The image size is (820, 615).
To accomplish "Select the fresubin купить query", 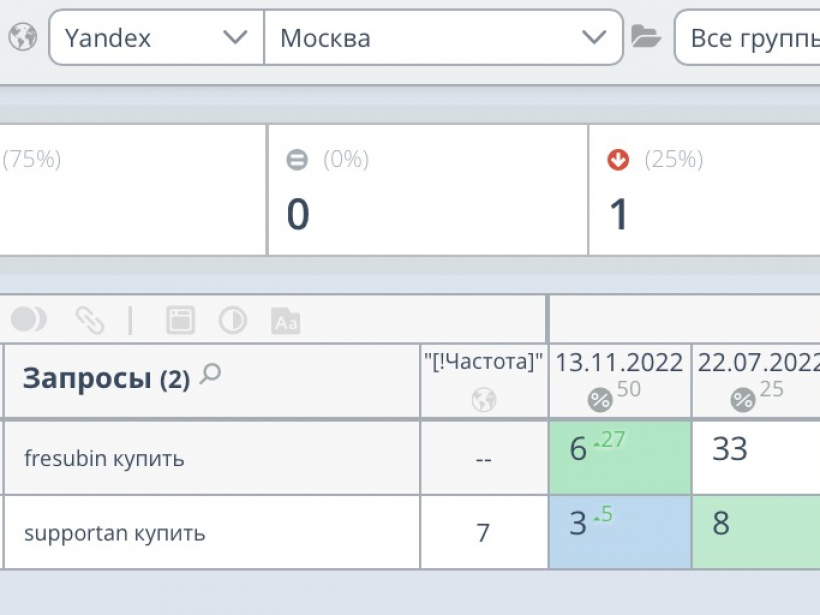I will tap(104, 458).
